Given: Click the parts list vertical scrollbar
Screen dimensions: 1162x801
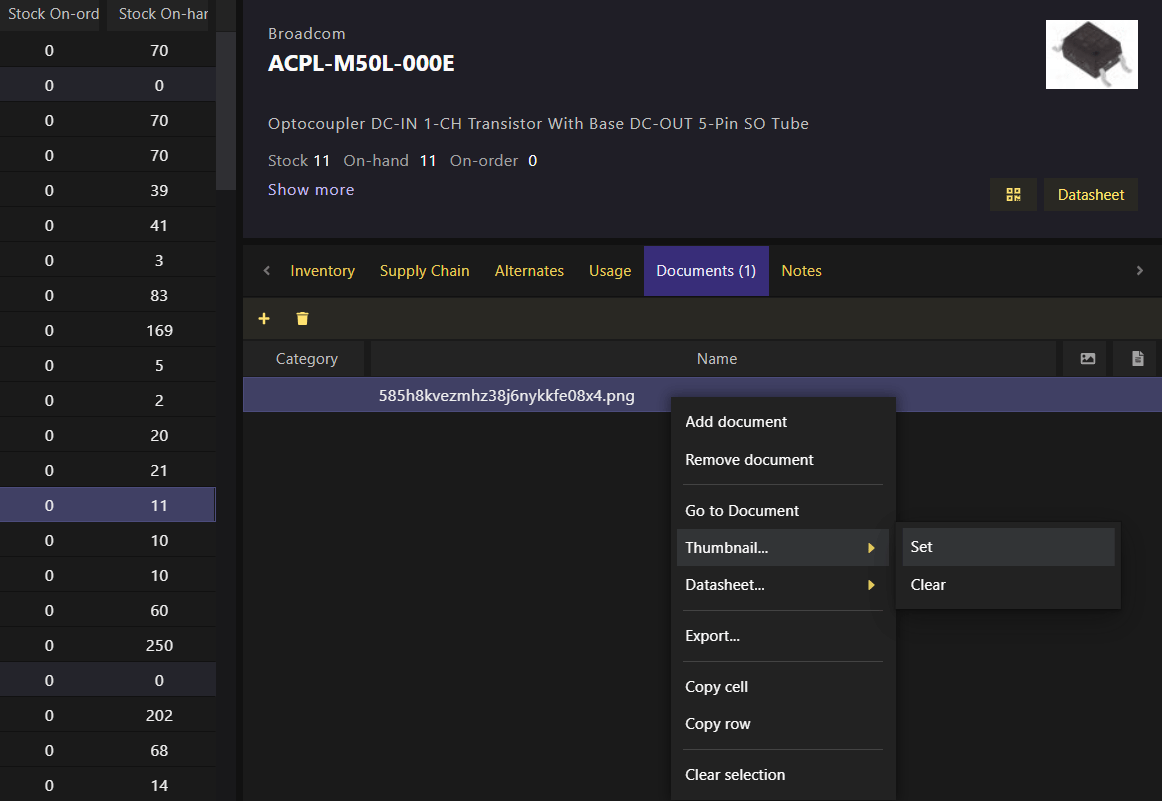Looking at the screenshot, I should click(226, 111).
